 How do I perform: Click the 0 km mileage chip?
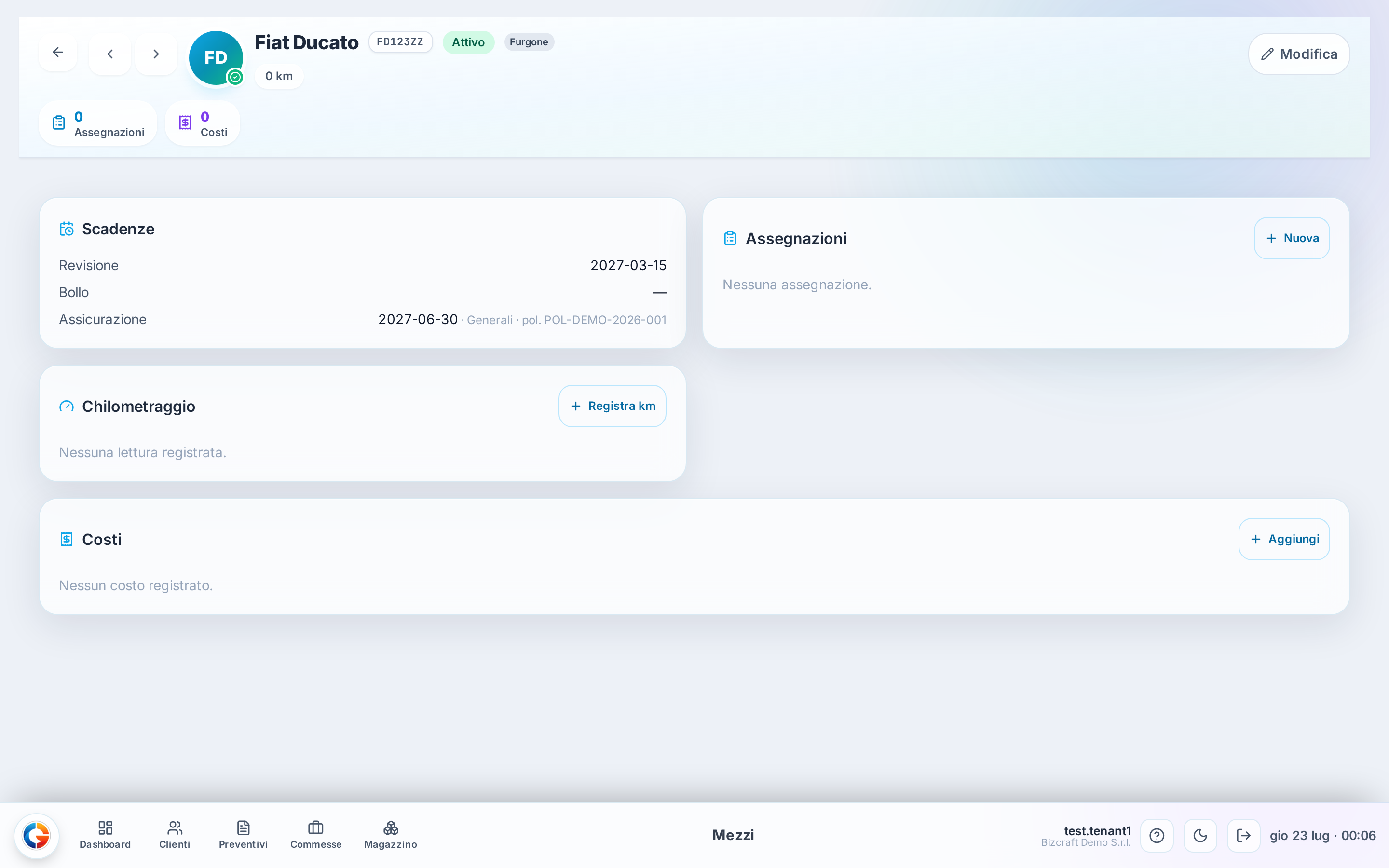(279, 76)
